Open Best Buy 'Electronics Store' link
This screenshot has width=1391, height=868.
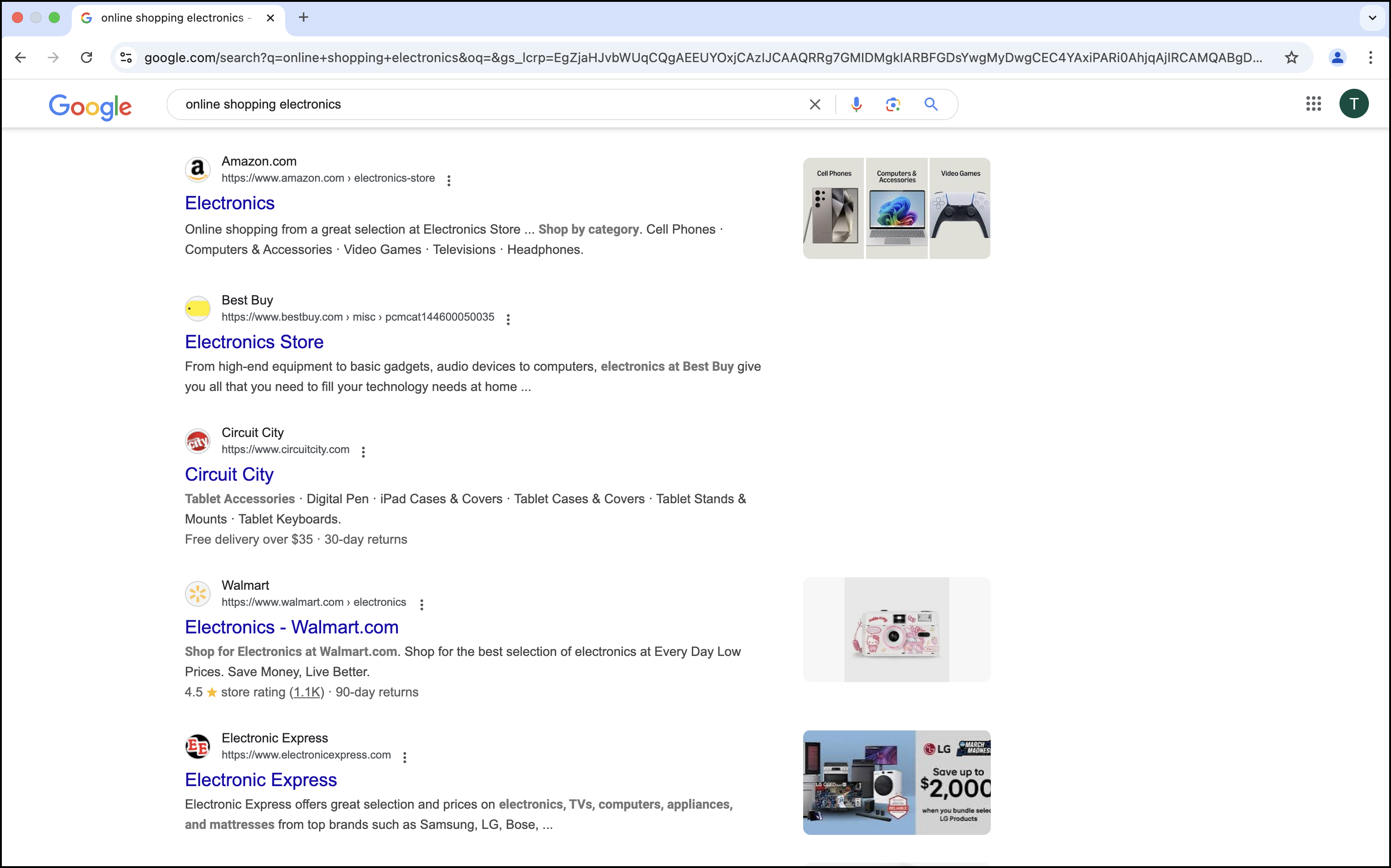coord(254,342)
